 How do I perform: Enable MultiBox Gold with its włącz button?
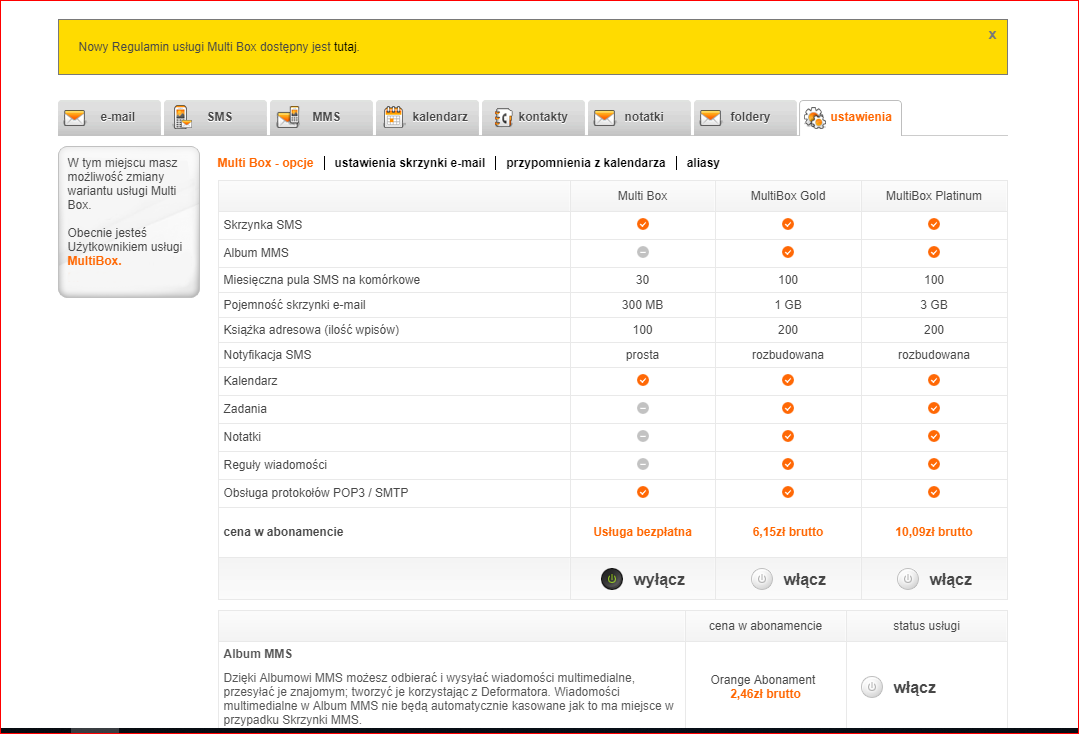(787, 578)
